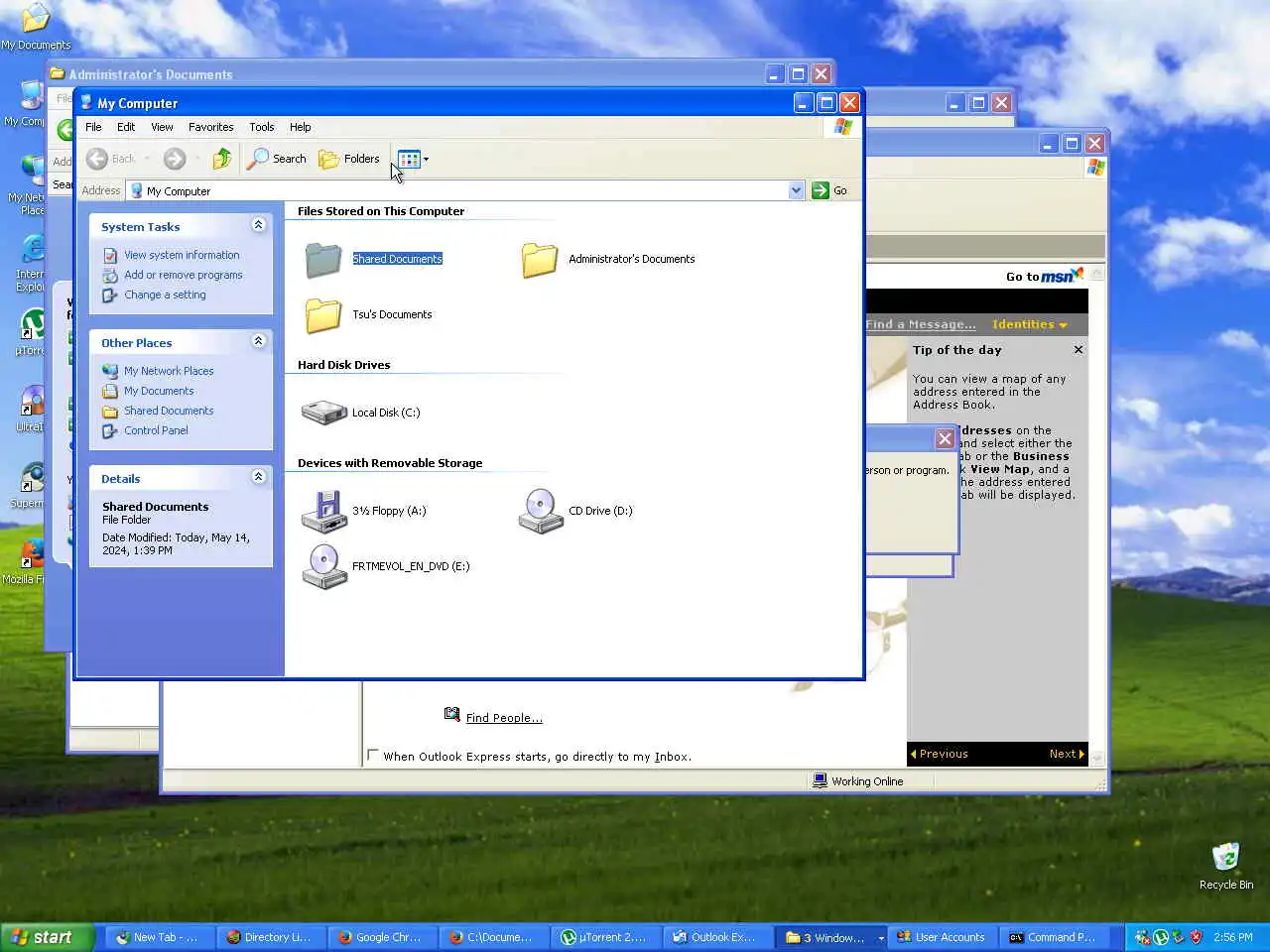Open Control Panel link in sidebar
The height and width of the screenshot is (952, 1270).
pos(156,430)
